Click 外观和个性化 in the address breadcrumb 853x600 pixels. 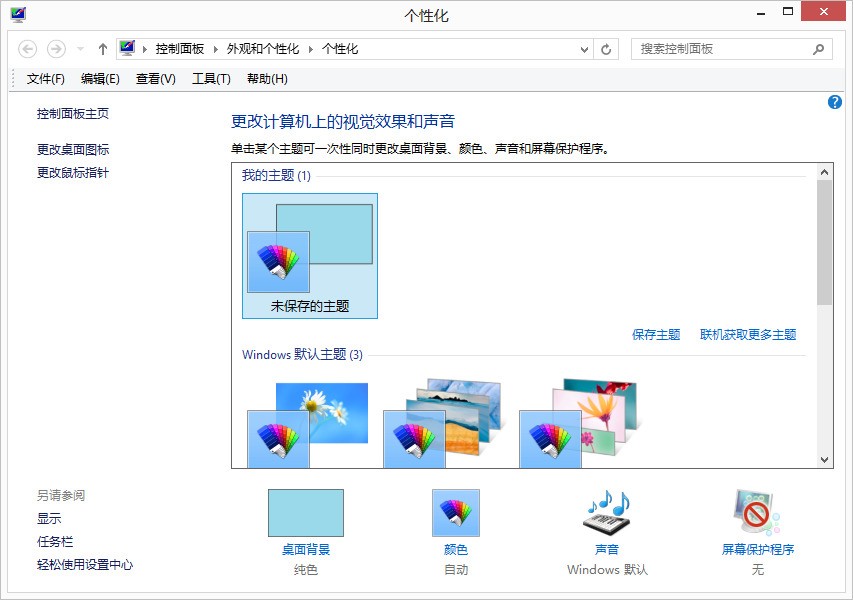pos(263,49)
